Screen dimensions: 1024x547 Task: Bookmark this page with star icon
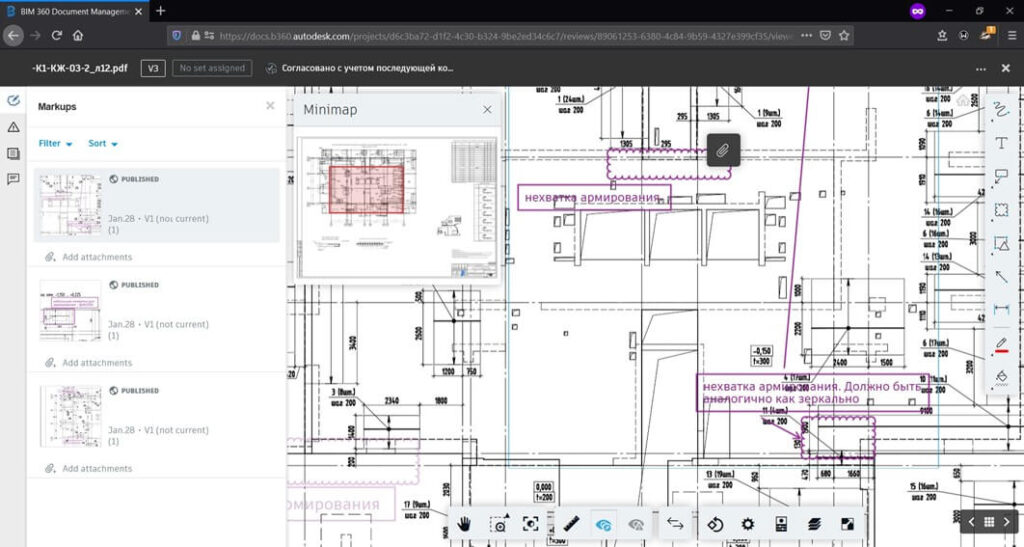(844, 36)
